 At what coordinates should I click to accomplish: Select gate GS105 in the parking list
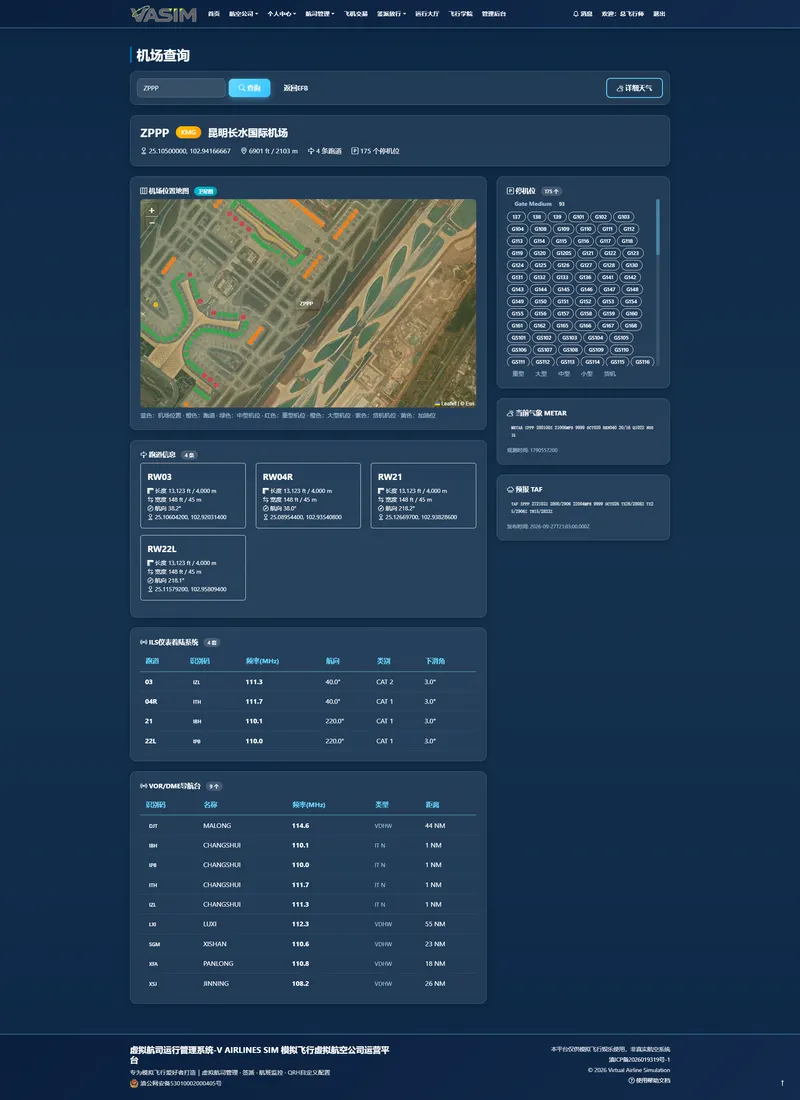pos(621,337)
